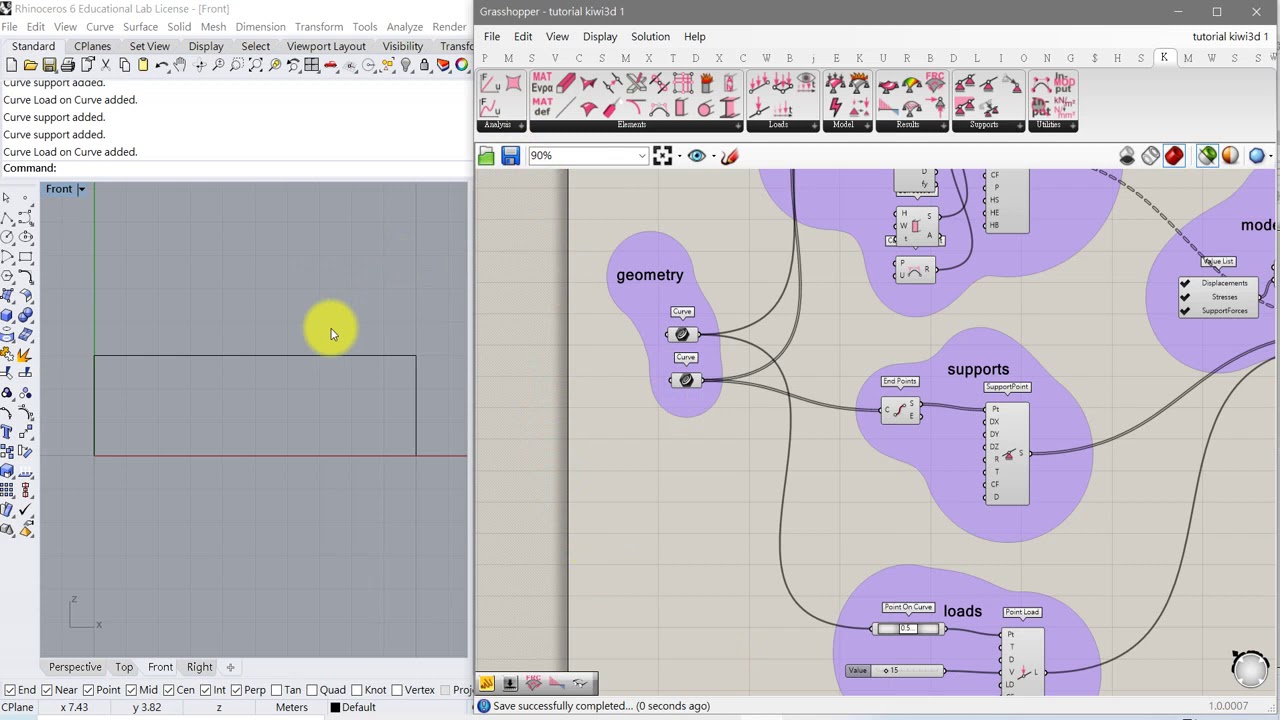Expand the Loads component panel
This screenshot has height=720, width=1280.
(x=814, y=126)
